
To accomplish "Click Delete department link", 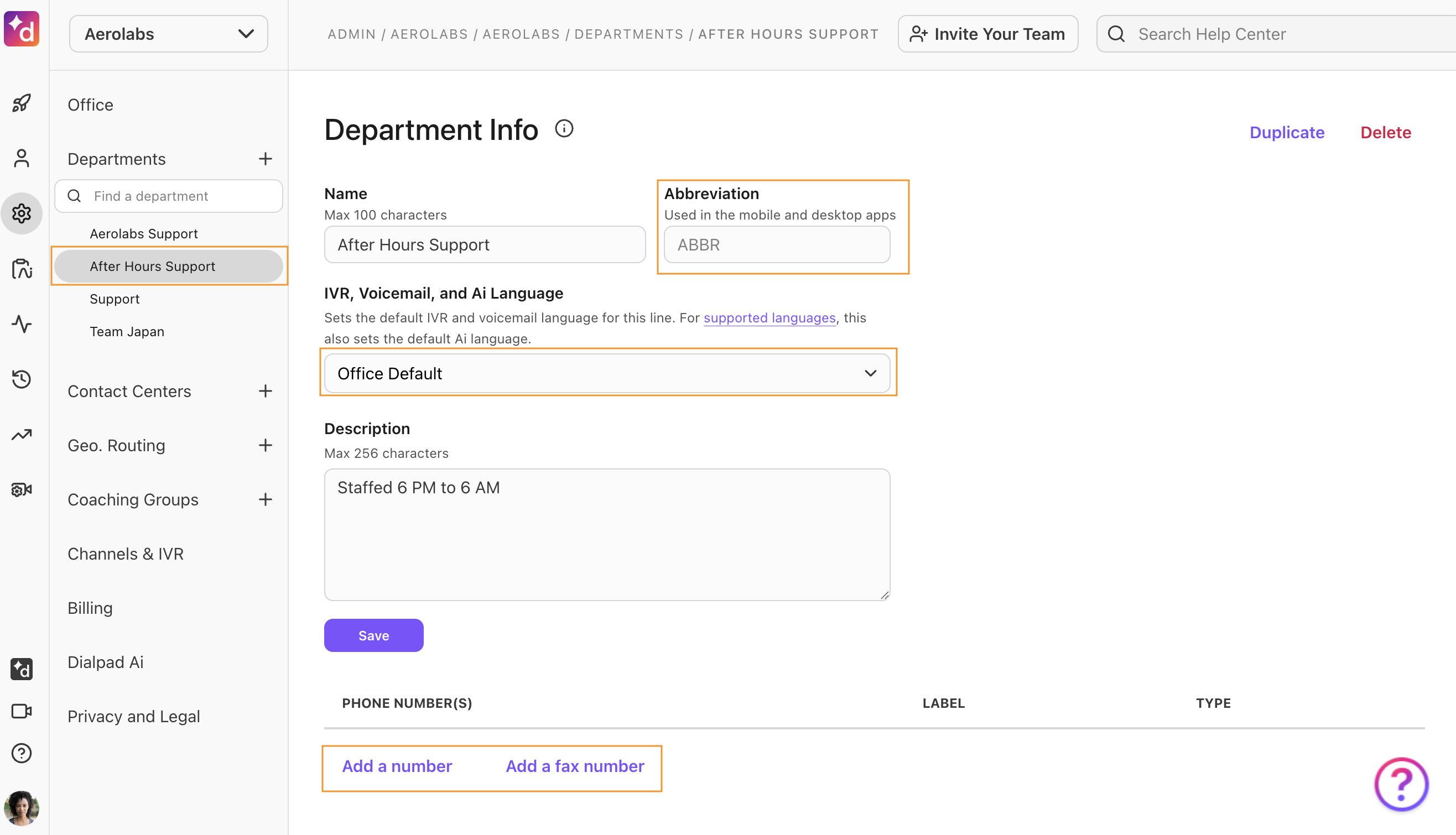I will pyautogui.click(x=1385, y=133).
